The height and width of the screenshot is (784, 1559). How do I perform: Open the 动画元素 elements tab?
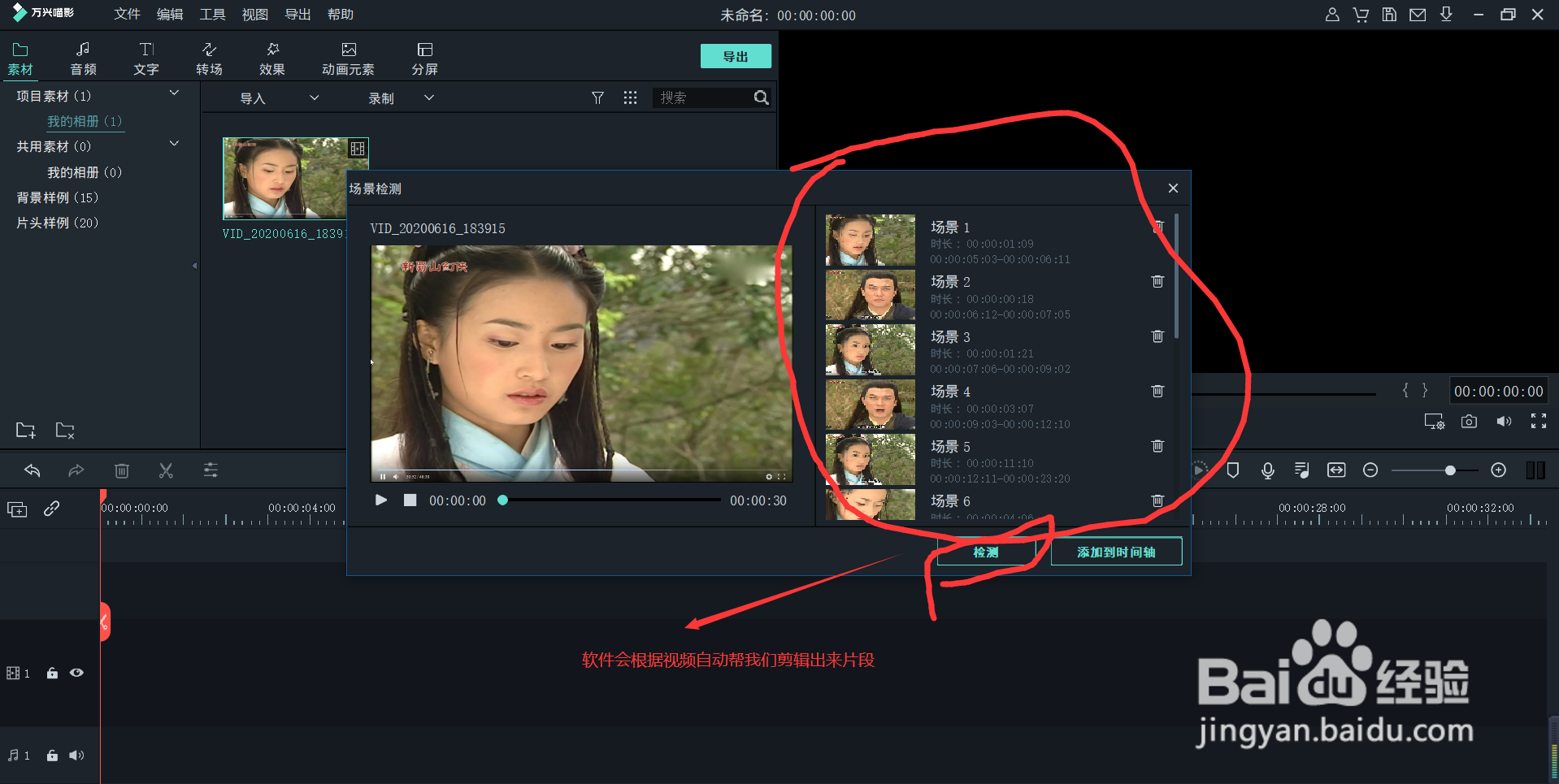click(348, 58)
